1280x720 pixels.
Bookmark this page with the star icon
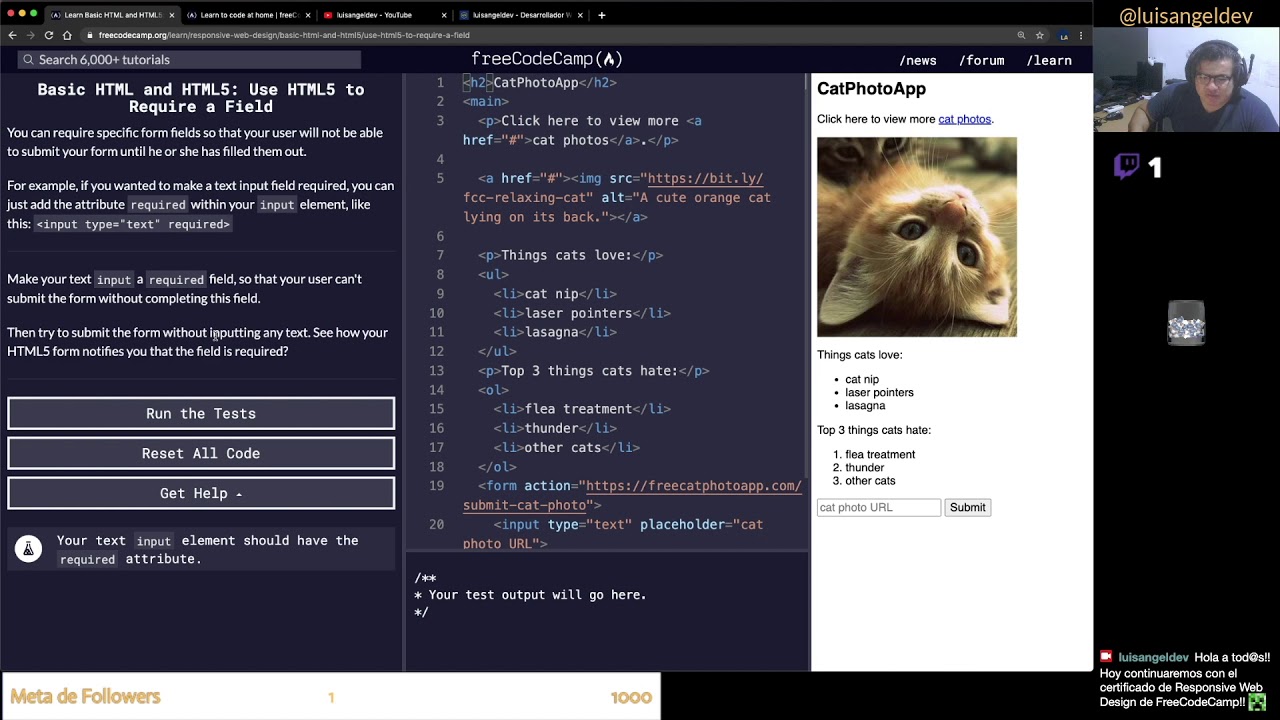pyautogui.click(x=1040, y=35)
